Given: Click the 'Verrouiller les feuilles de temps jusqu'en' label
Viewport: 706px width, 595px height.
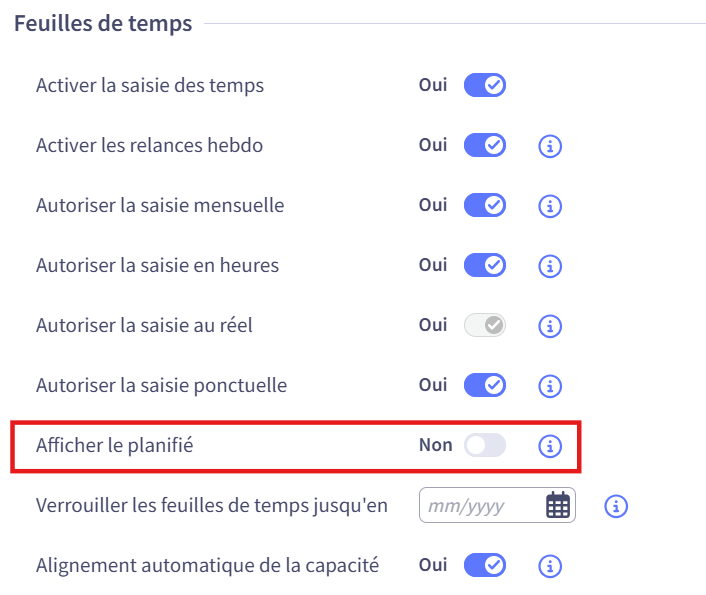Looking at the screenshot, I should point(211,505).
